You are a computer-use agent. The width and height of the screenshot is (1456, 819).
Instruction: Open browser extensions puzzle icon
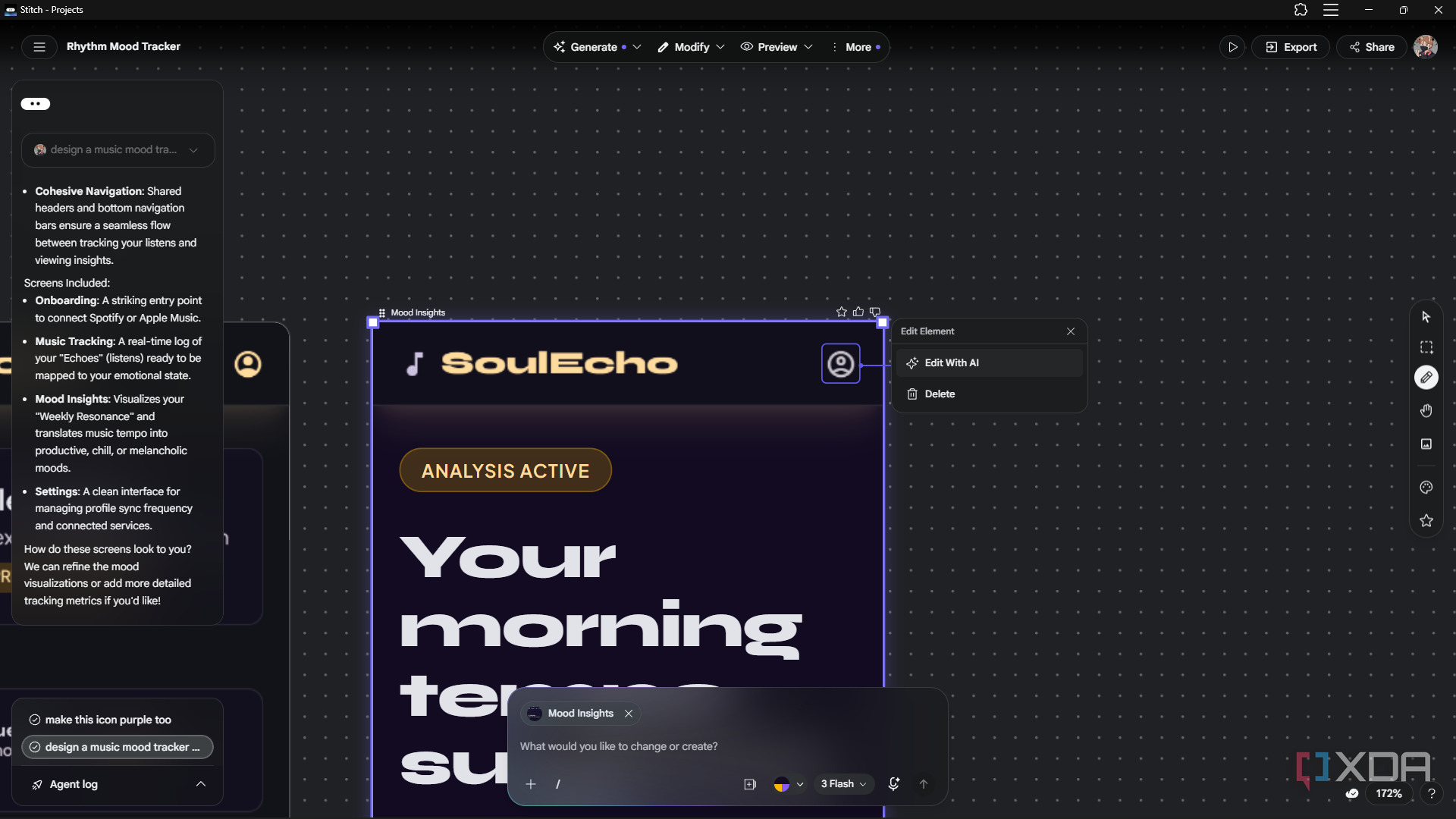pyautogui.click(x=1301, y=10)
